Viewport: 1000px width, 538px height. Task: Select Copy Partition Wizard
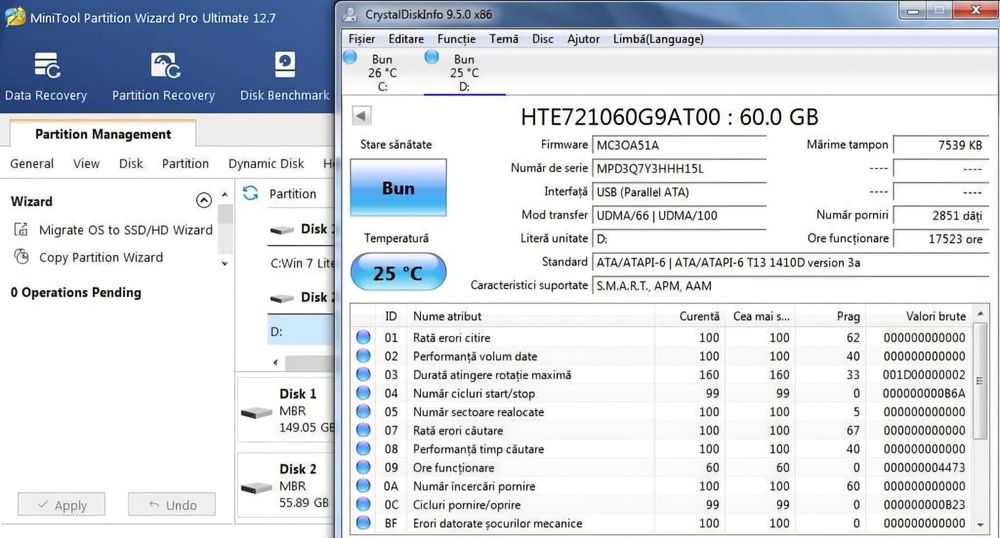coord(101,257)
